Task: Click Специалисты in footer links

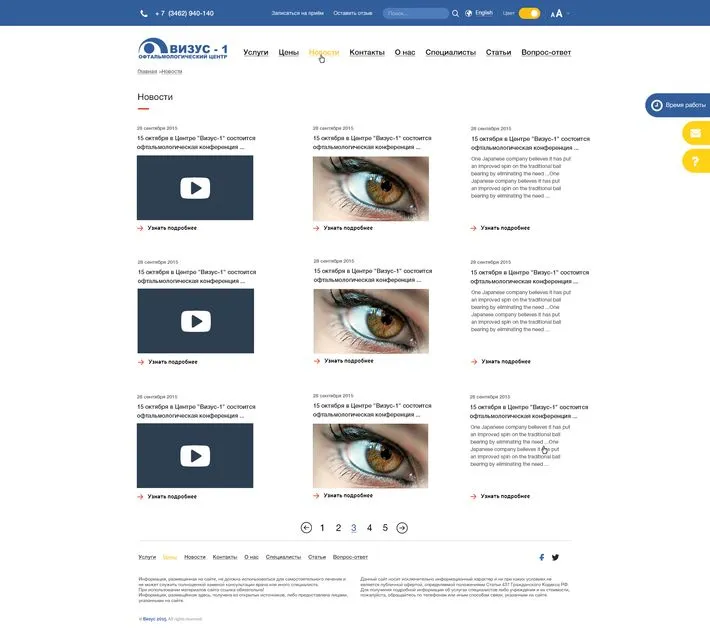Action: tap(283, 557)
